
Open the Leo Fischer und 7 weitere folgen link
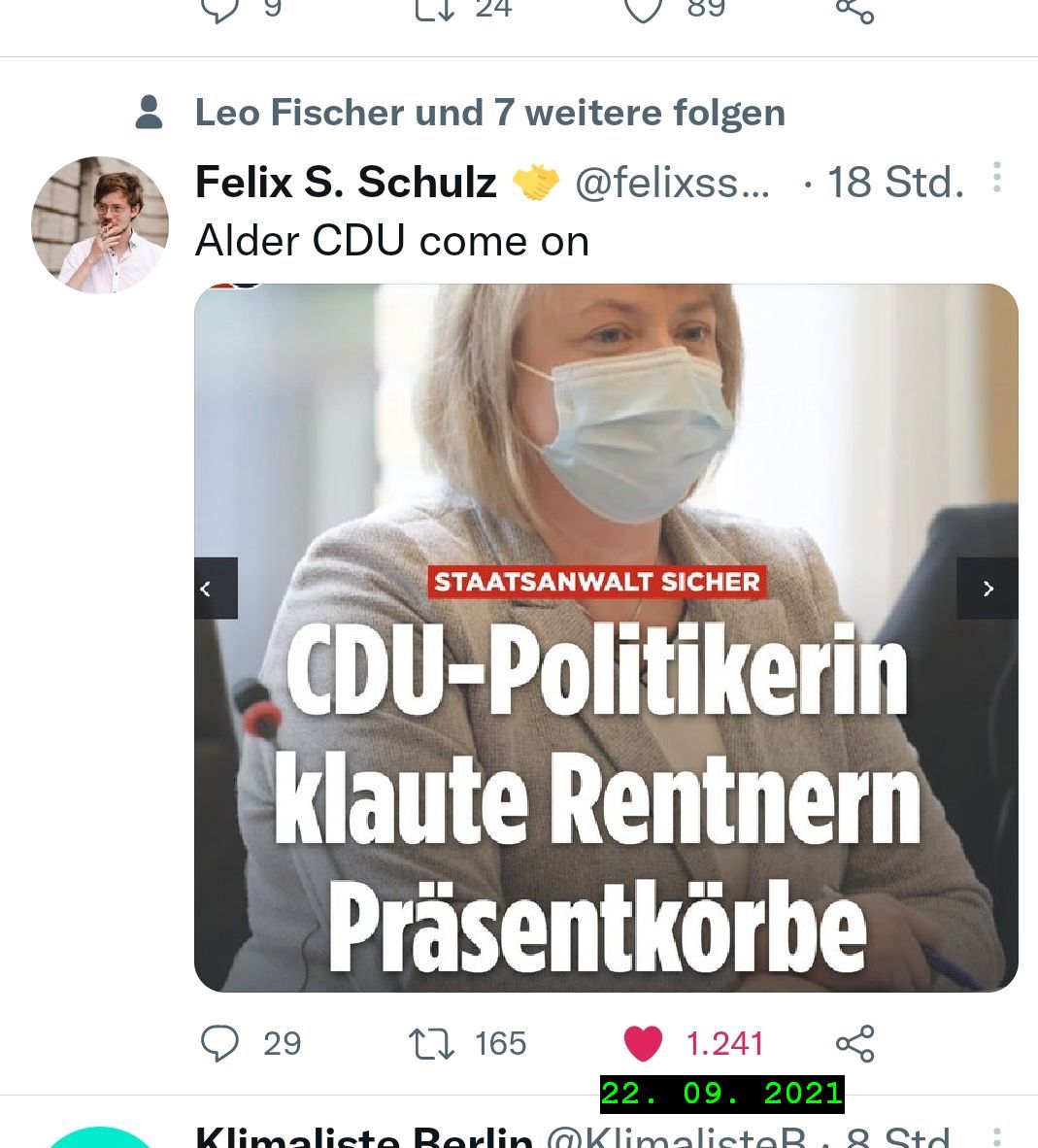point(489,113)
